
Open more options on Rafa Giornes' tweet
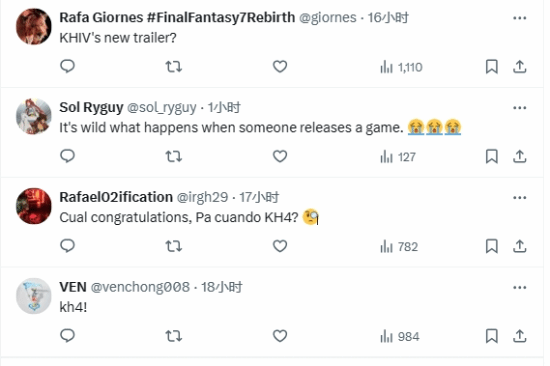point(519,18)
